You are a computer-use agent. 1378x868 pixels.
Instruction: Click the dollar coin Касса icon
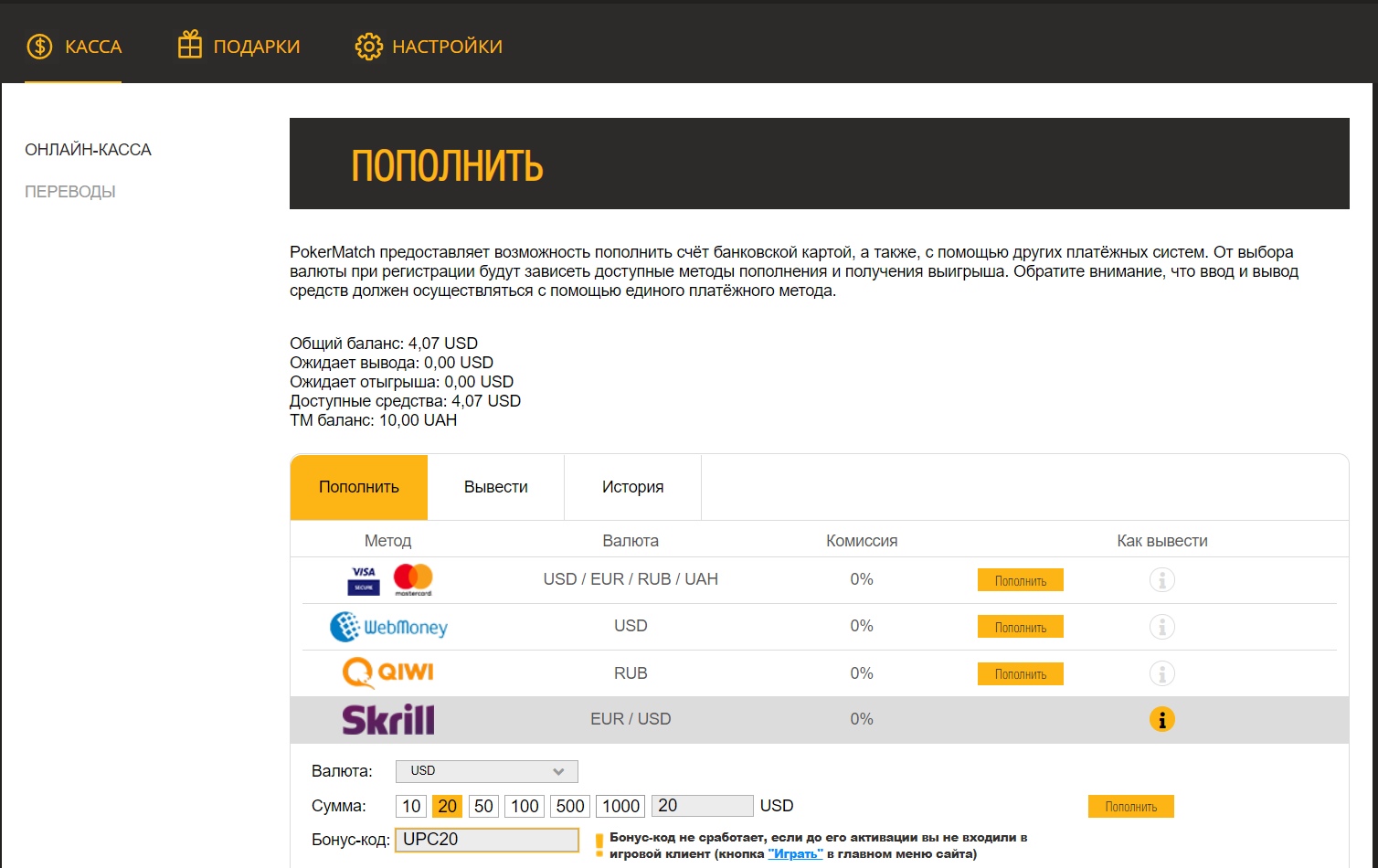(x=39, y=47)
